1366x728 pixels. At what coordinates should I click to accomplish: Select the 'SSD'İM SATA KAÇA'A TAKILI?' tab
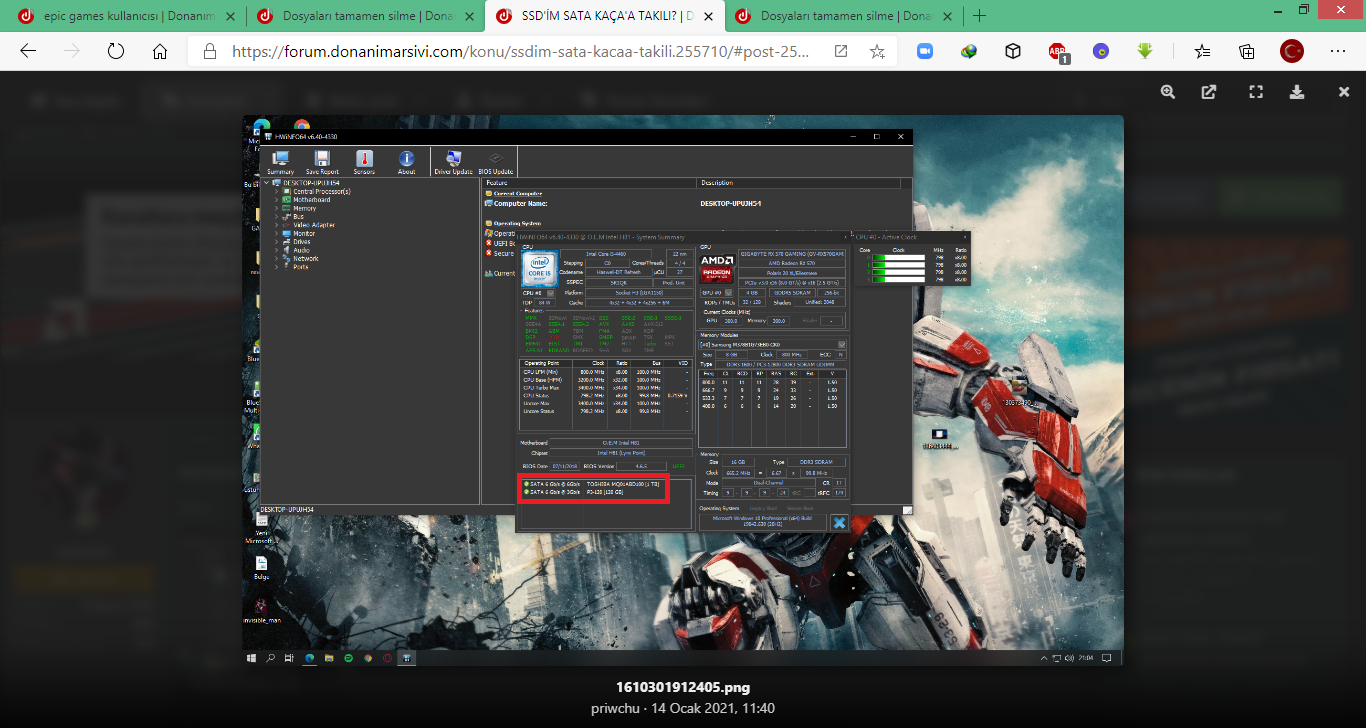[604, 16]
